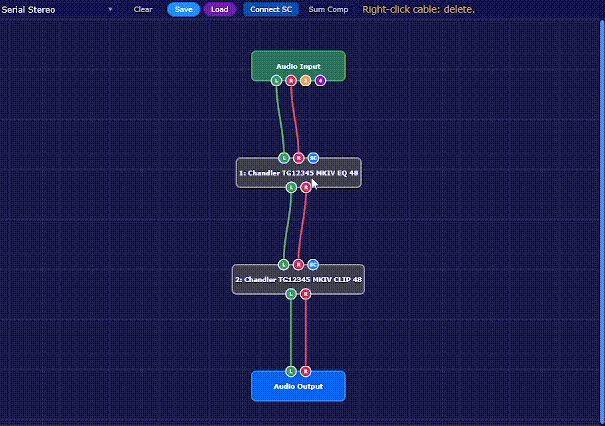Select the 2: Chandler TG12345 MKIV CLIP 48 node
The width and height of the screenshot is (605, 426).
(298, 279)
